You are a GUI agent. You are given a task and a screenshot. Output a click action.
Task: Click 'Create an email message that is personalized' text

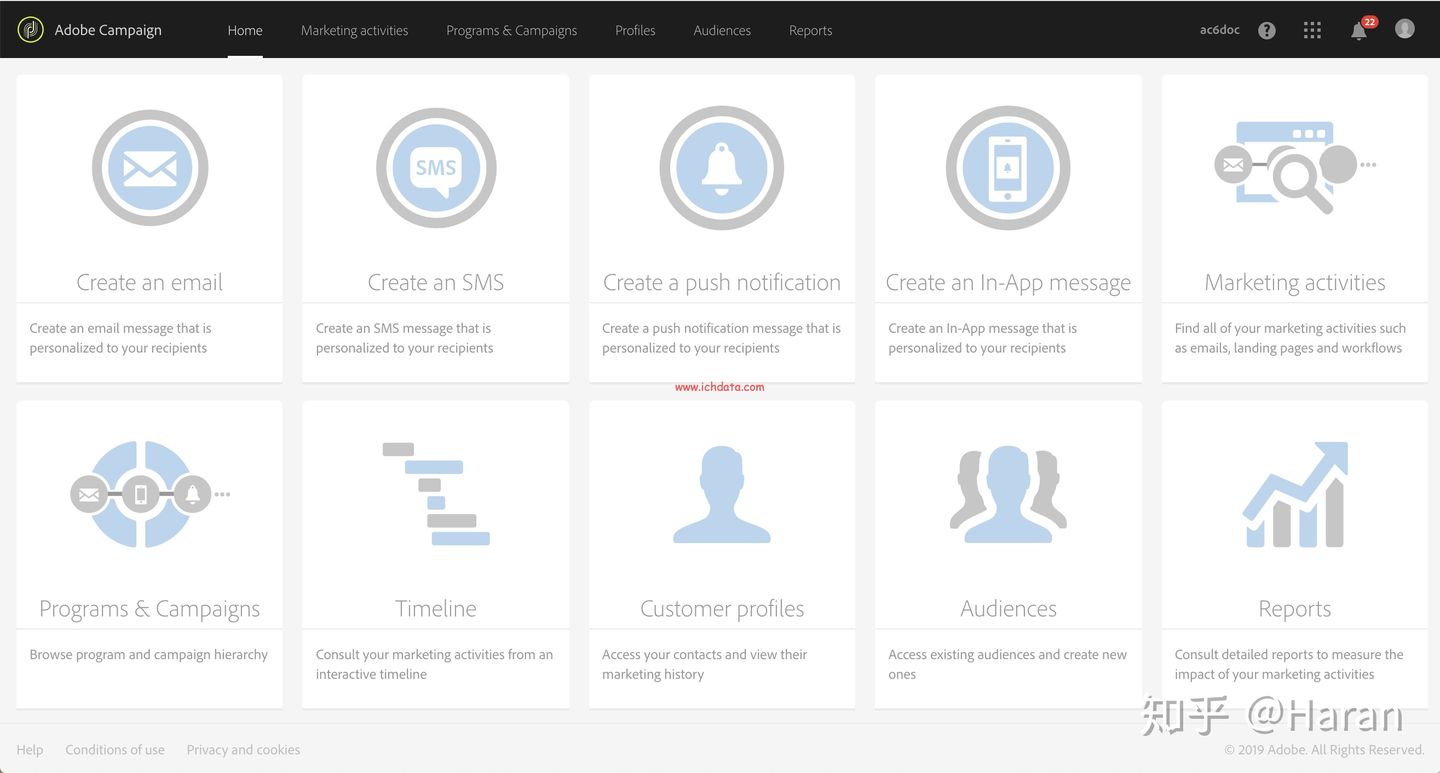[x=120, y=338]
